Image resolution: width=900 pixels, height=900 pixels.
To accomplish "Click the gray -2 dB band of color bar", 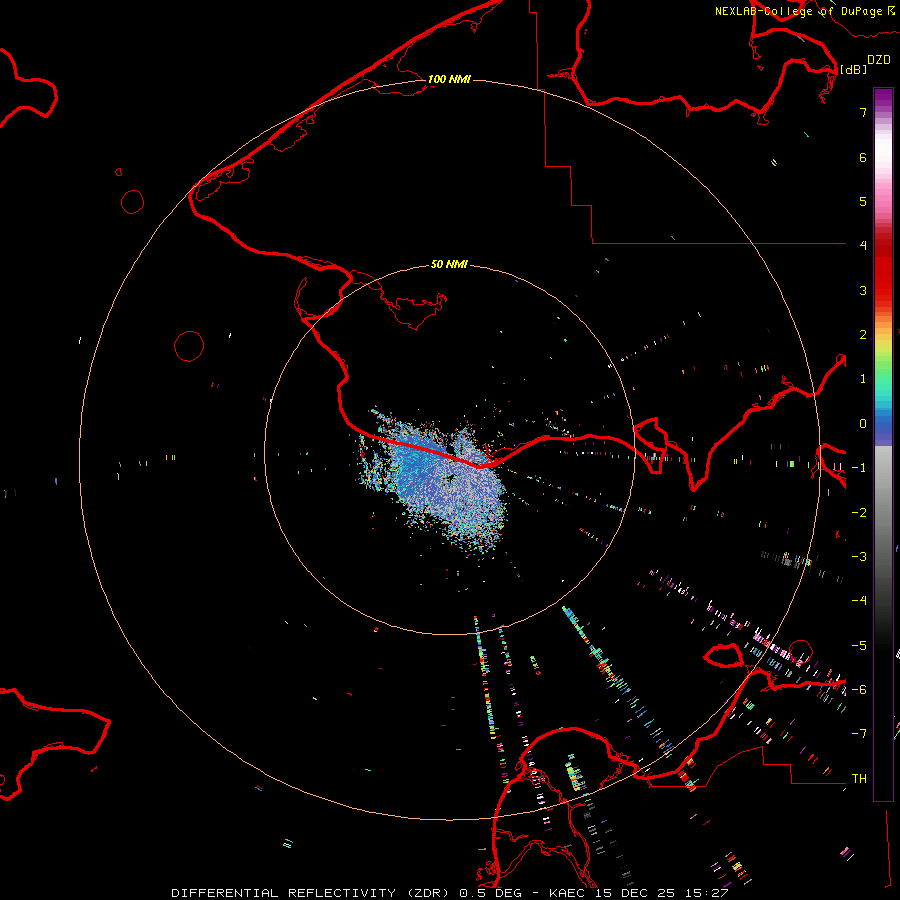I will click(883, 513).
